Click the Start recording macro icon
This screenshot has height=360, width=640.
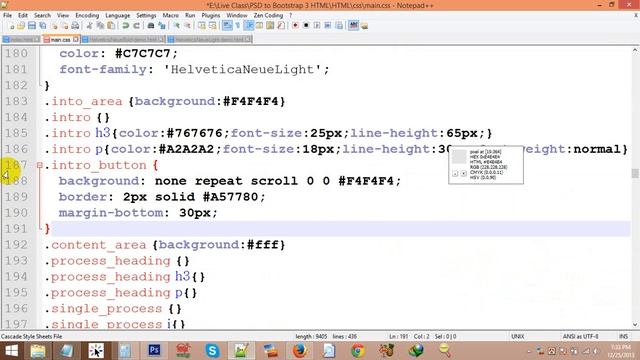pyautogui.click(x=295, y=26)
